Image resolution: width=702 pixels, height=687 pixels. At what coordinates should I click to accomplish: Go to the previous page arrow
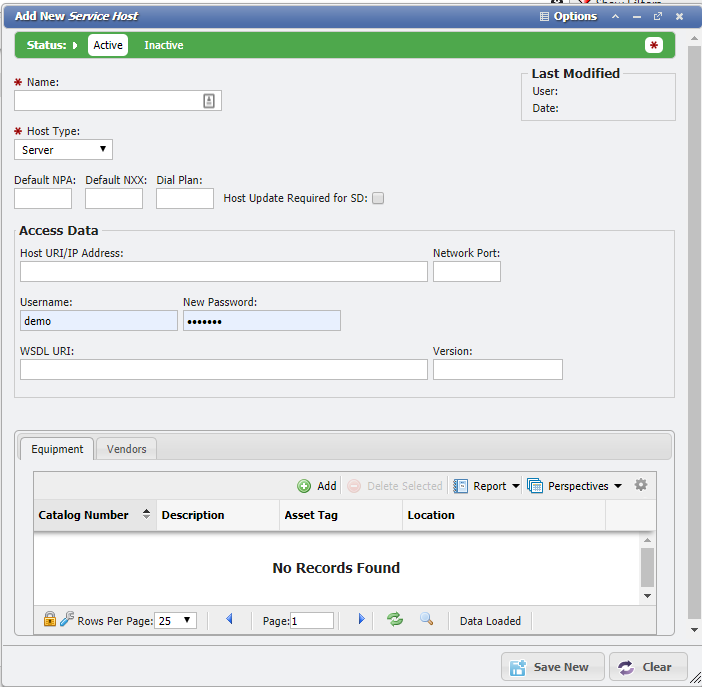tap(229, 620)
